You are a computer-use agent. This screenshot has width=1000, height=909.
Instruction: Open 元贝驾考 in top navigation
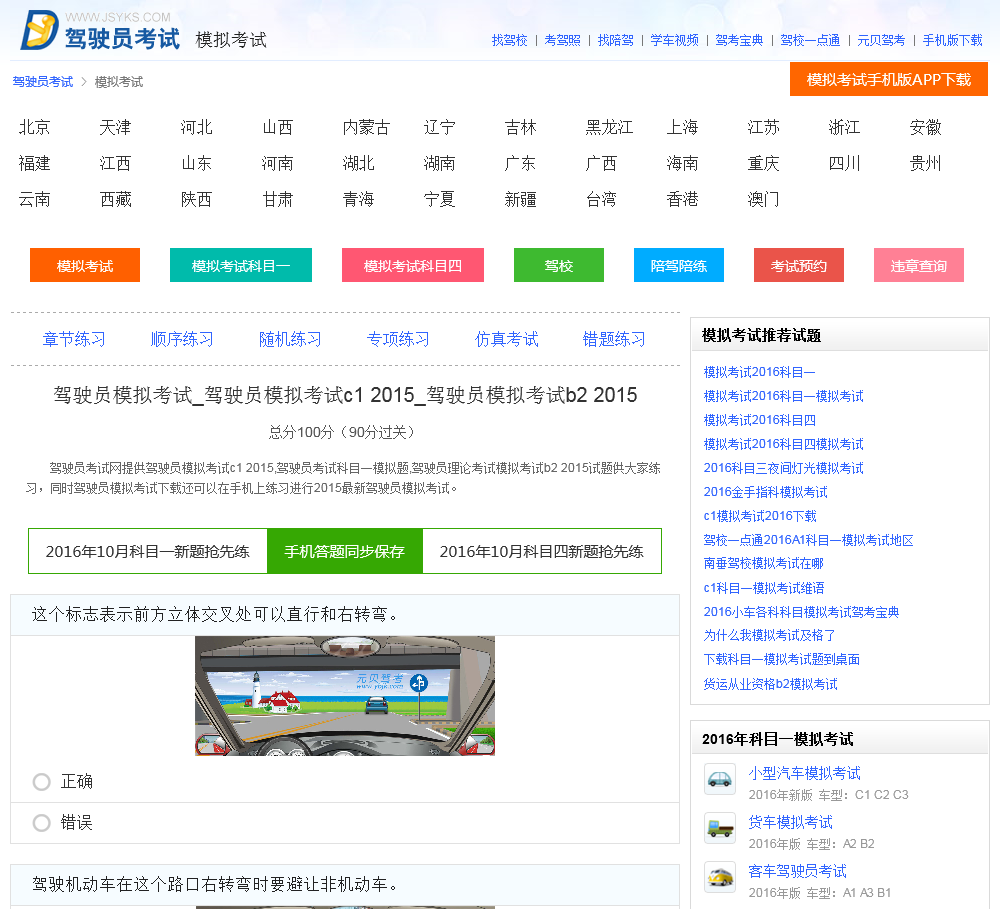coord(881,40)
